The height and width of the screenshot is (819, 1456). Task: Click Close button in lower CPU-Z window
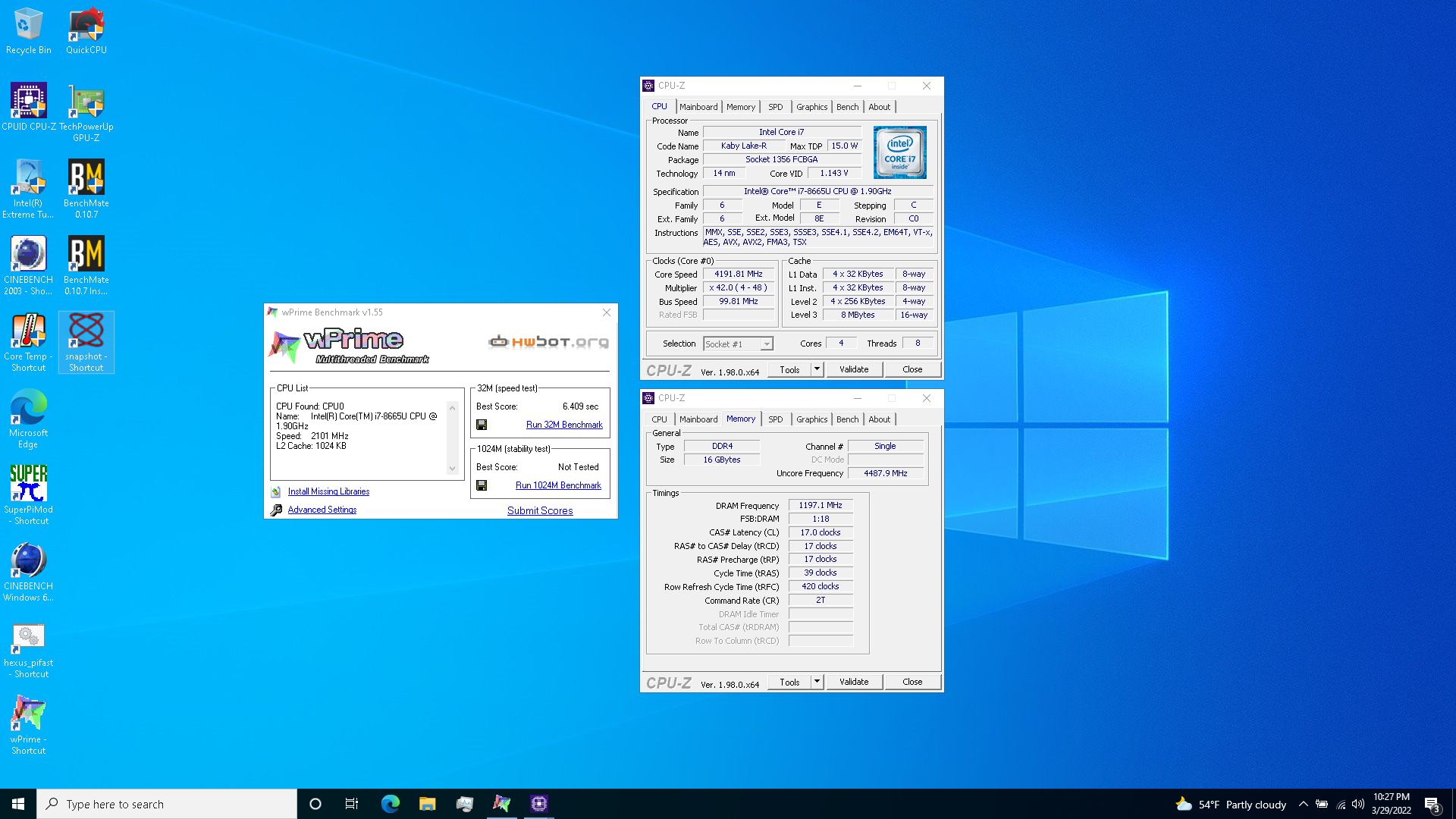(x=912, y=682)
